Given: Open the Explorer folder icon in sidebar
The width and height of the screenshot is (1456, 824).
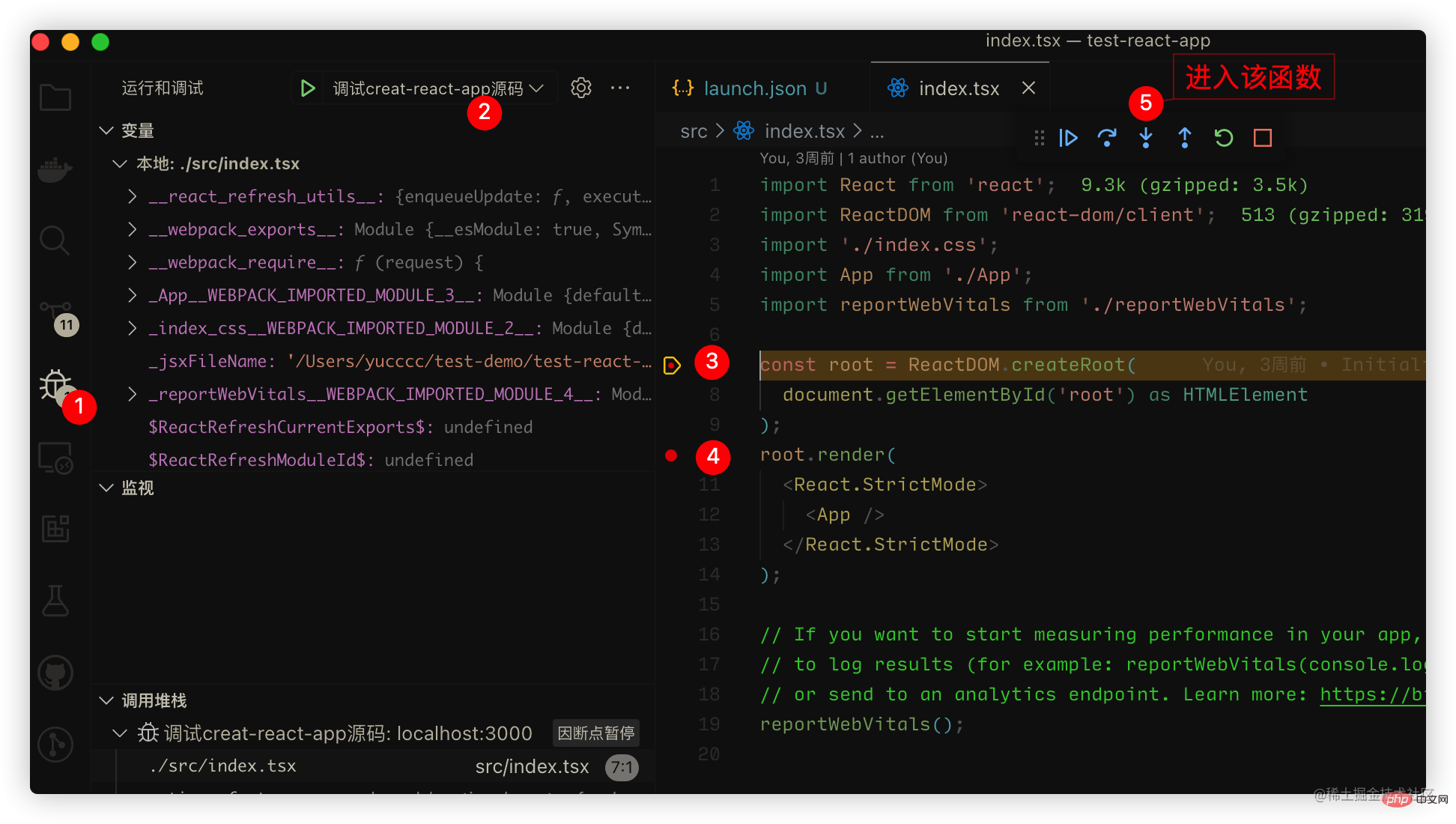Looking at the screenshot, I should coord(55,97).
